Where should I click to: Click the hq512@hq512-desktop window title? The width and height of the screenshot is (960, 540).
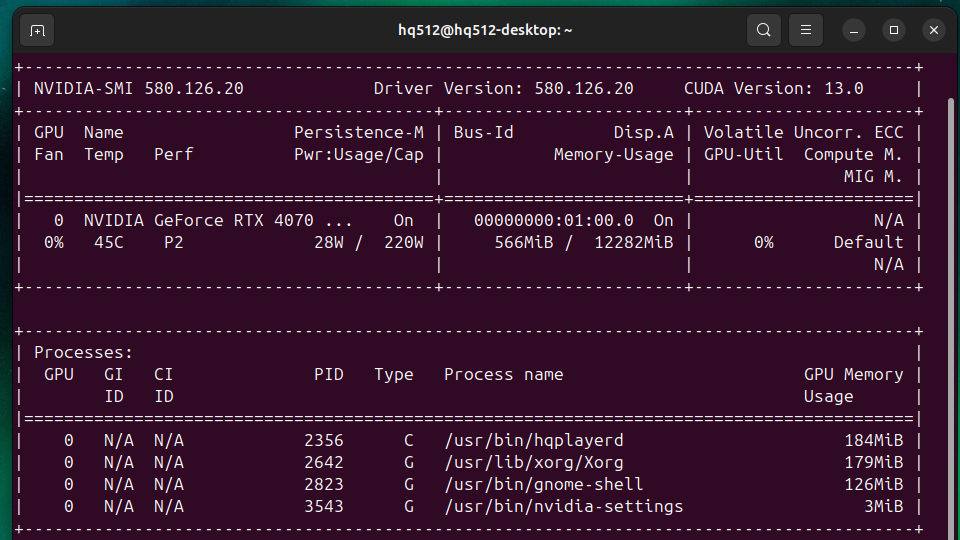click(x=485, y=30)
